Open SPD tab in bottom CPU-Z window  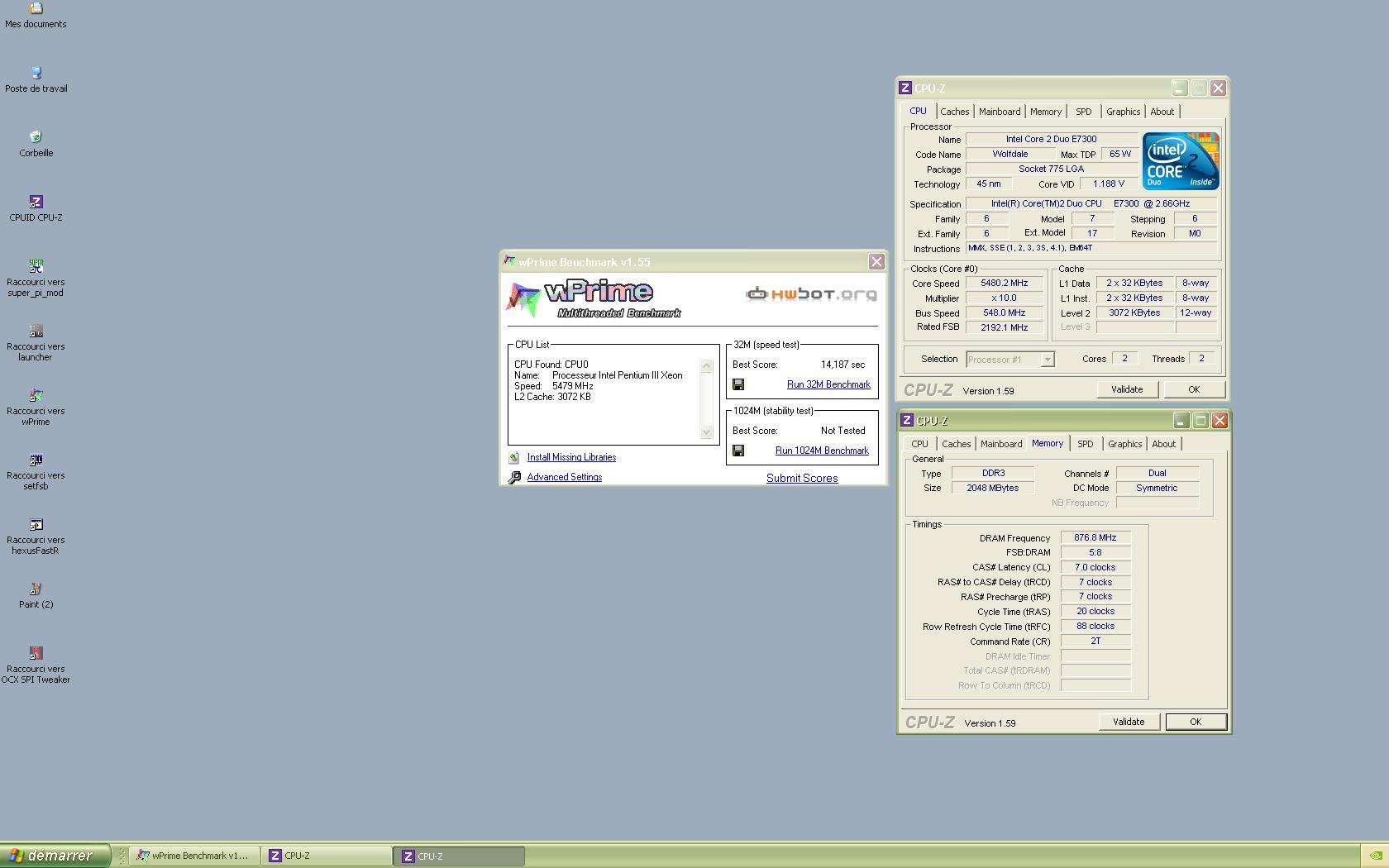coord(1085,444)
